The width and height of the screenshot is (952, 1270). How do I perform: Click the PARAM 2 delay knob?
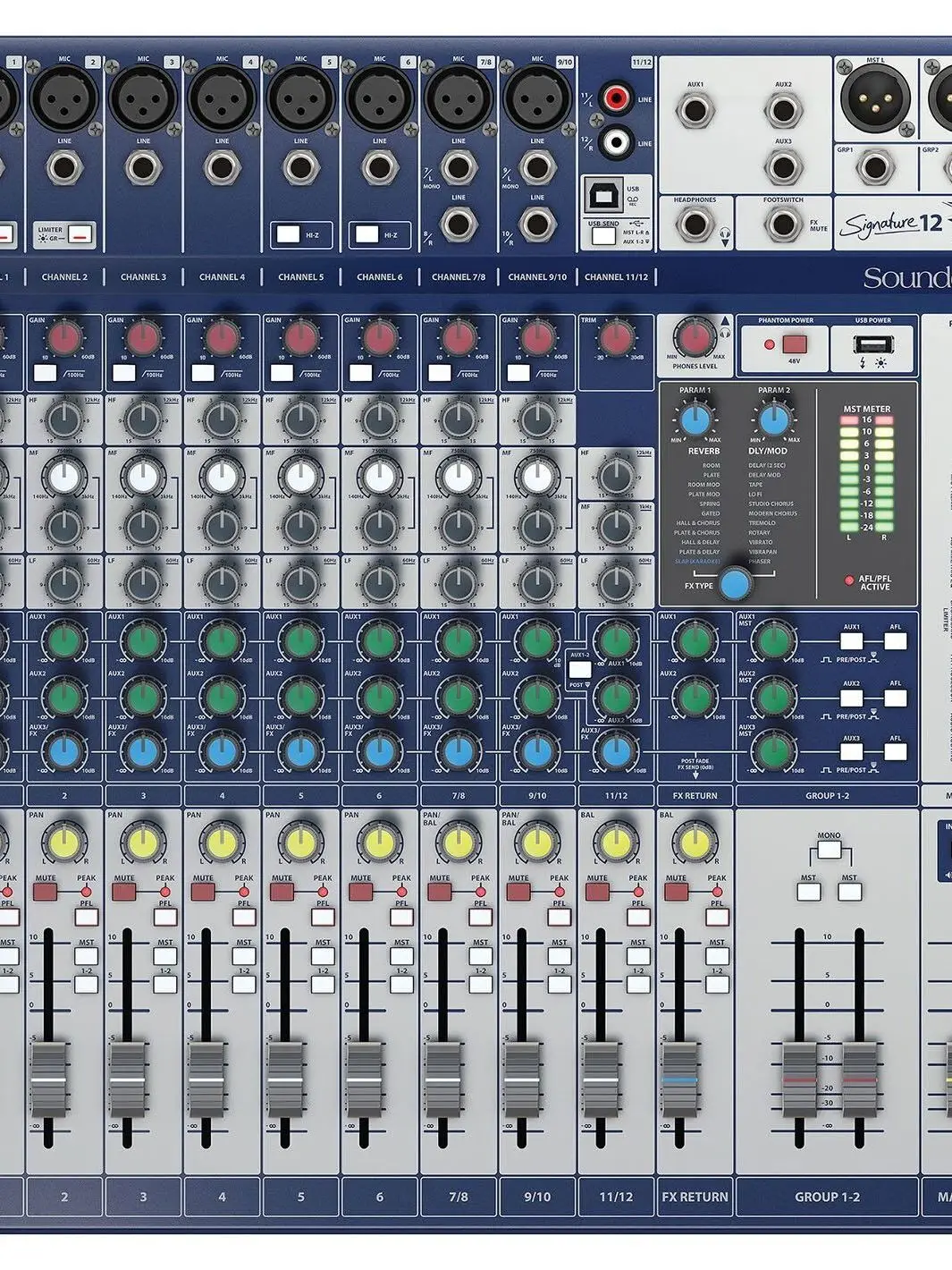pos(774,419)
